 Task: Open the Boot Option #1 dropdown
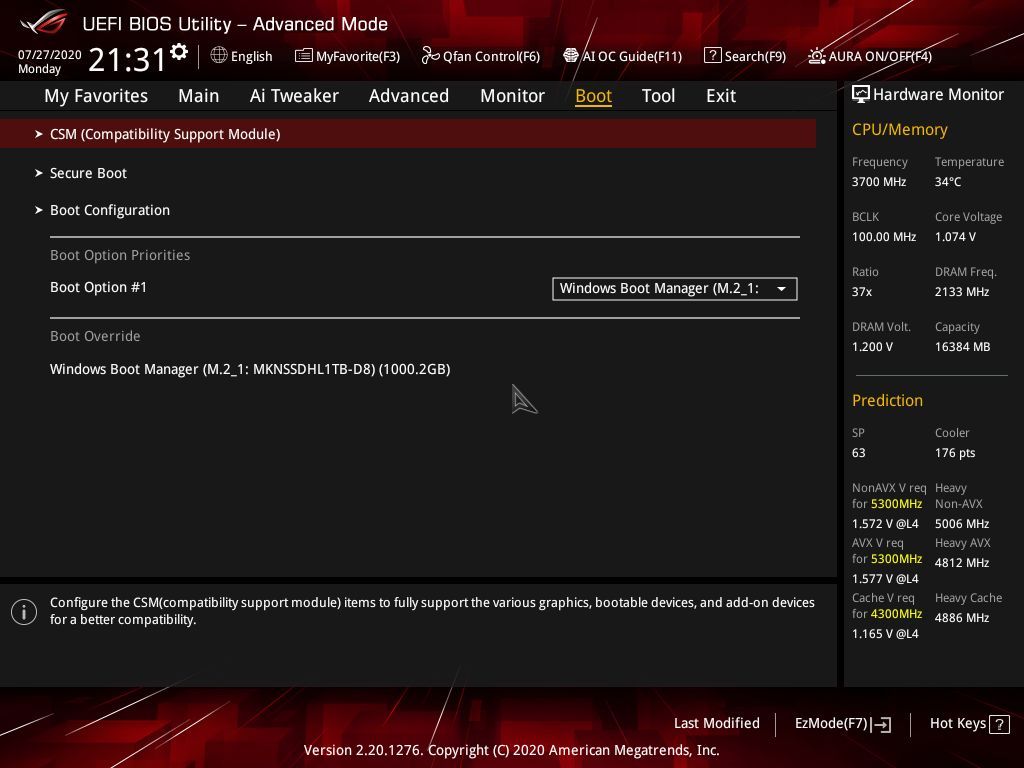coord(675,289)
